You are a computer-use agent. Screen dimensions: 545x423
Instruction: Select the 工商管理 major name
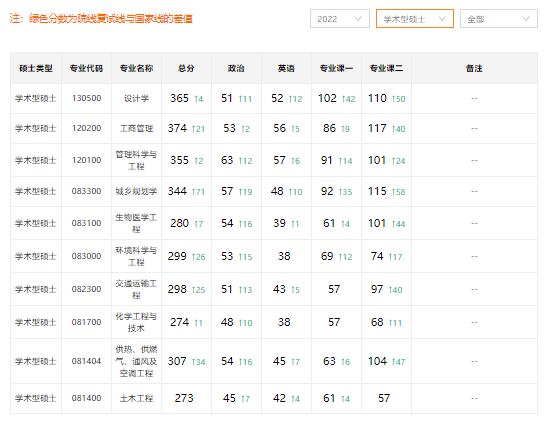click(x=136, y=128)
